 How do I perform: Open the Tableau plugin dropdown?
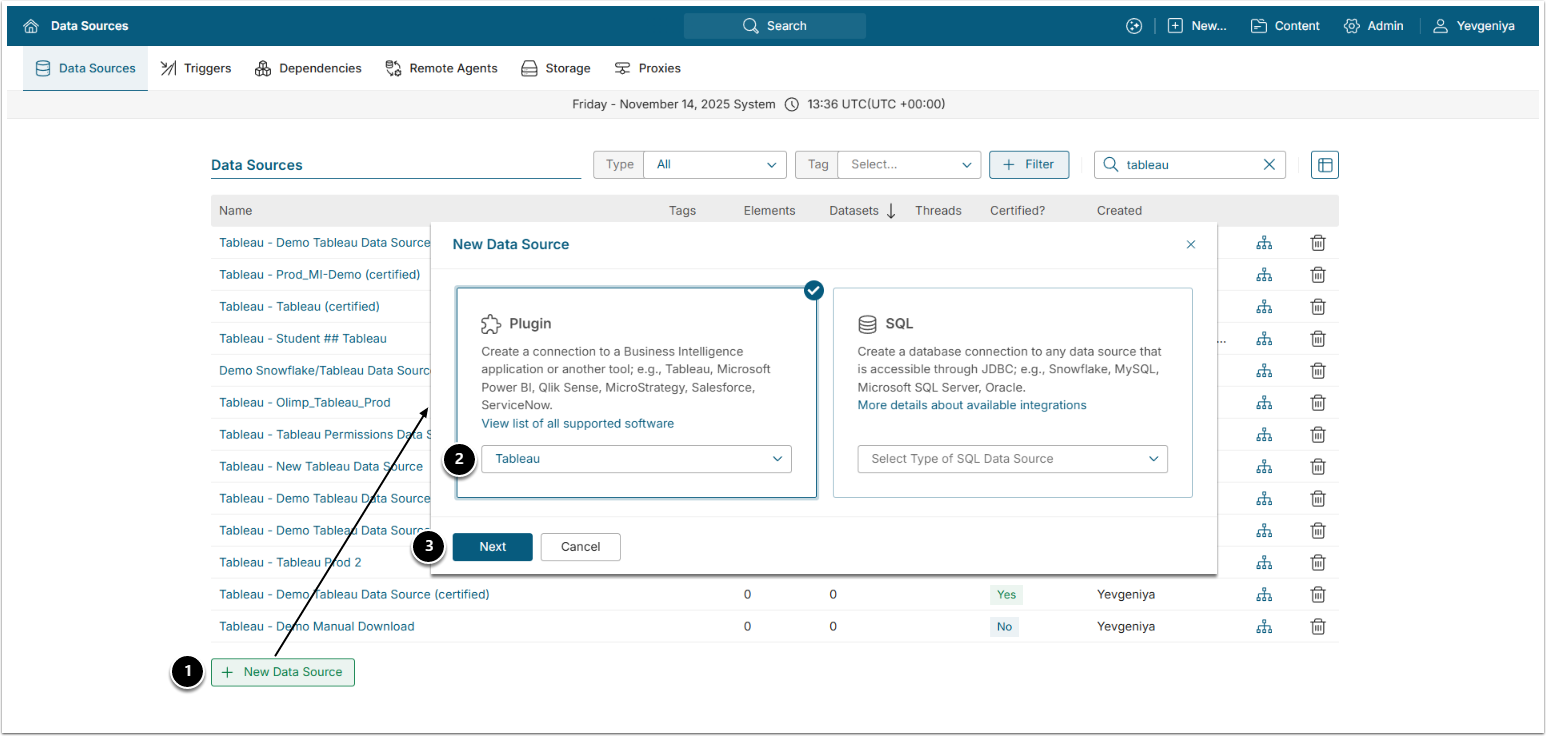coord(636,459)
